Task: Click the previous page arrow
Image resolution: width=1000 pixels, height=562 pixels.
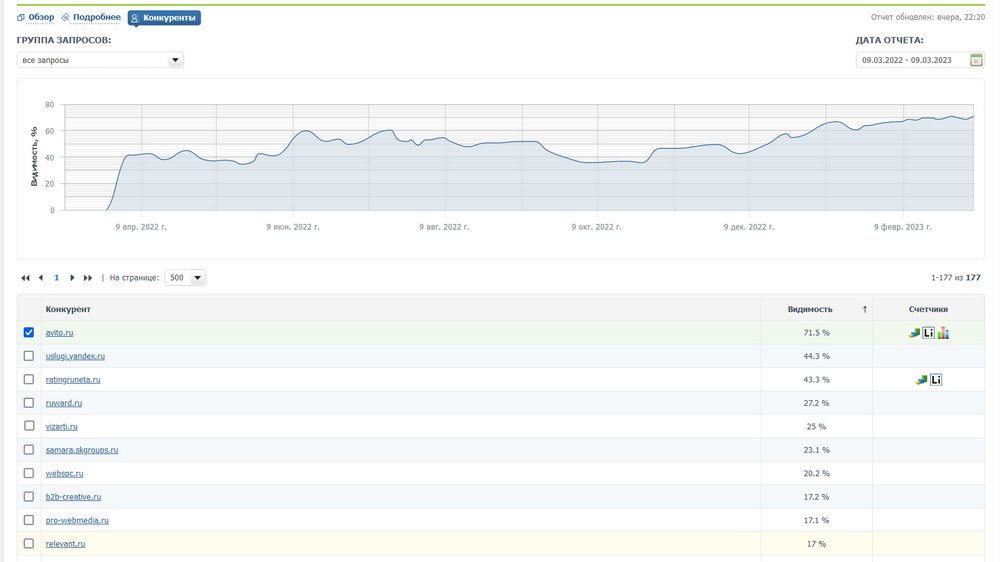Action: (41, 278)
